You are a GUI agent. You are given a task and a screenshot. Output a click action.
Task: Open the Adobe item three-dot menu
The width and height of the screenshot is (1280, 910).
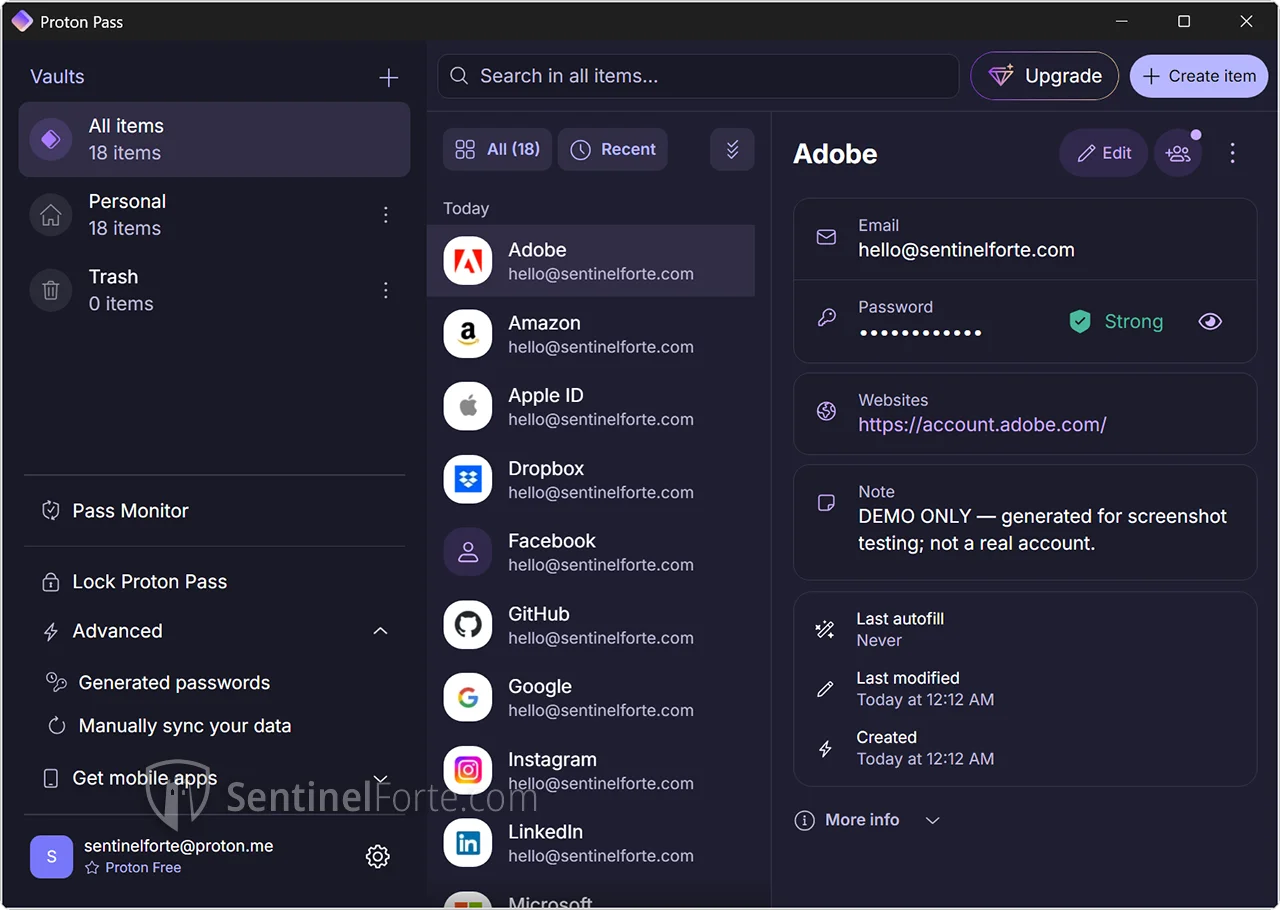coord(1232,153)
